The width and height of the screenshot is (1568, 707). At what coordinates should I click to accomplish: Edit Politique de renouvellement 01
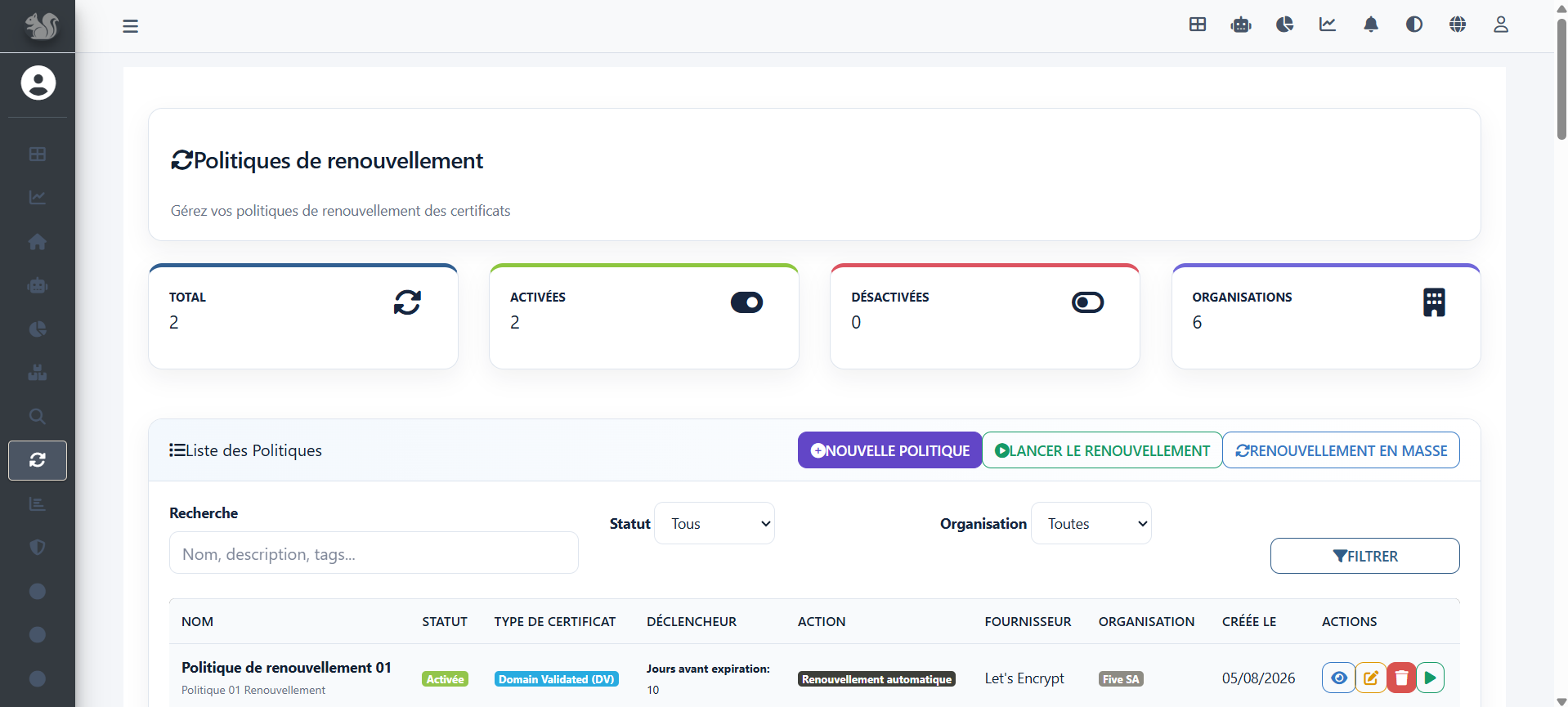coord(1371,678)
